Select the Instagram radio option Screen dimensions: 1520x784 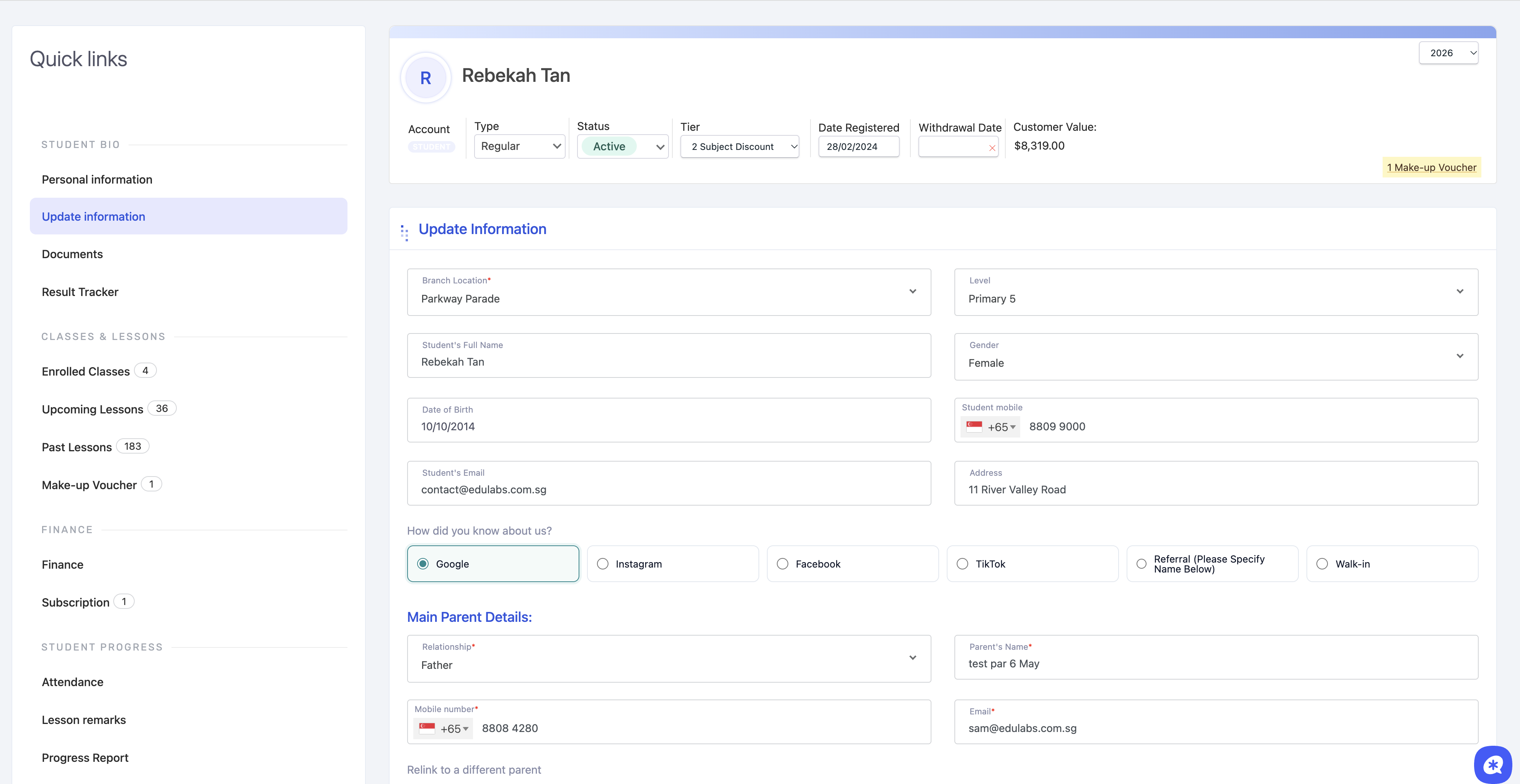673,564
